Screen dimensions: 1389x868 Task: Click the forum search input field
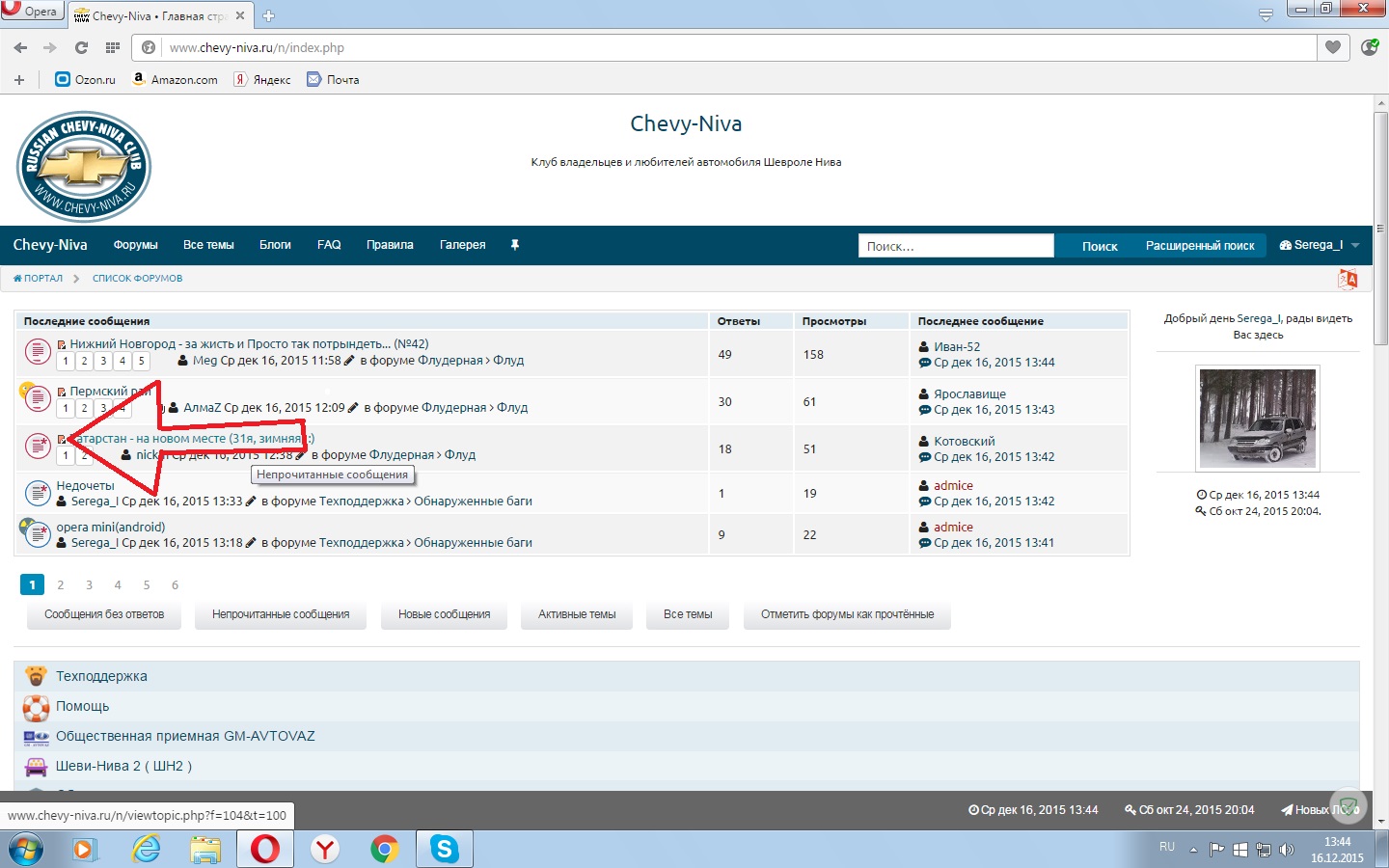(x=956, y=246)
